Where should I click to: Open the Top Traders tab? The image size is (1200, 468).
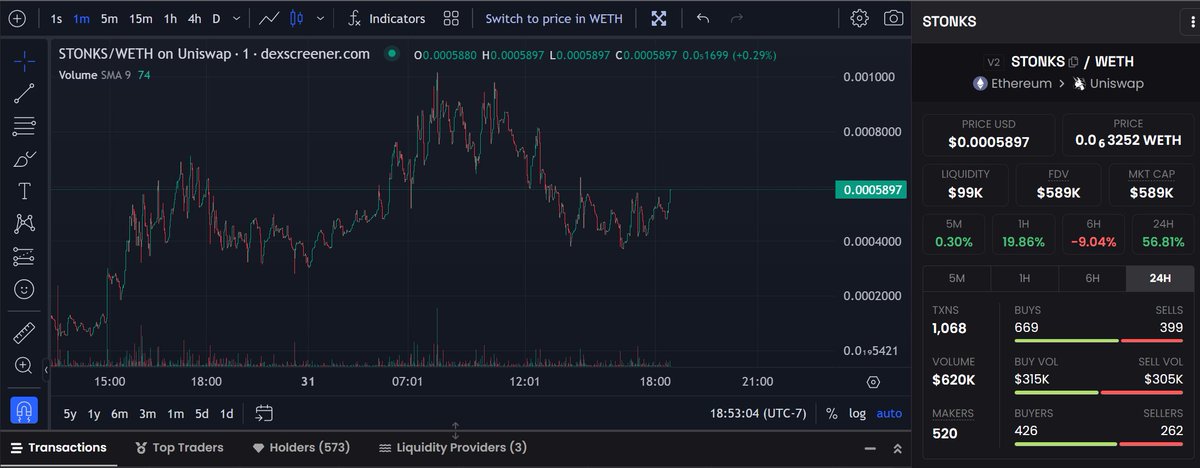pos(179,447)
